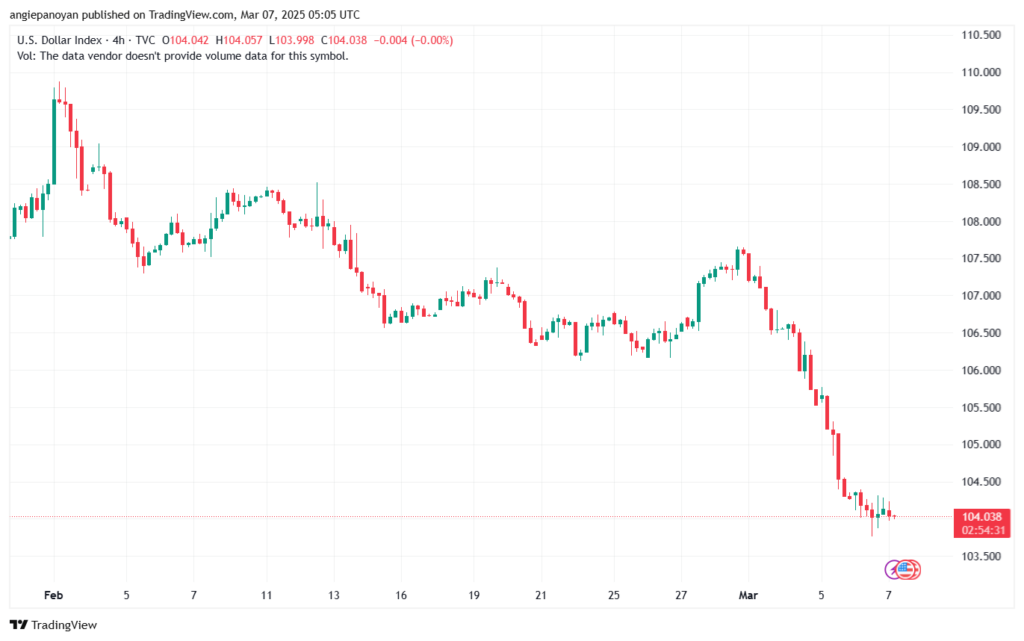Click the 104.500 price axis label
1024x641 pixels.
pos(981,482)
